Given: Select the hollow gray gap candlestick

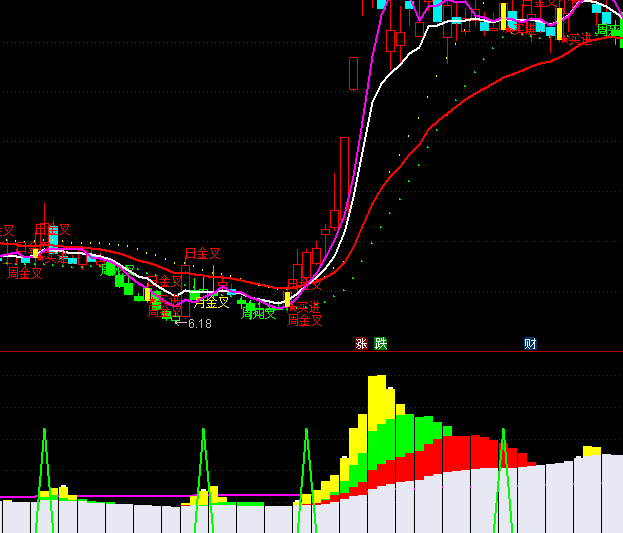Looking at the screenshot, I should pyautogui.click(x=353, y=73).
